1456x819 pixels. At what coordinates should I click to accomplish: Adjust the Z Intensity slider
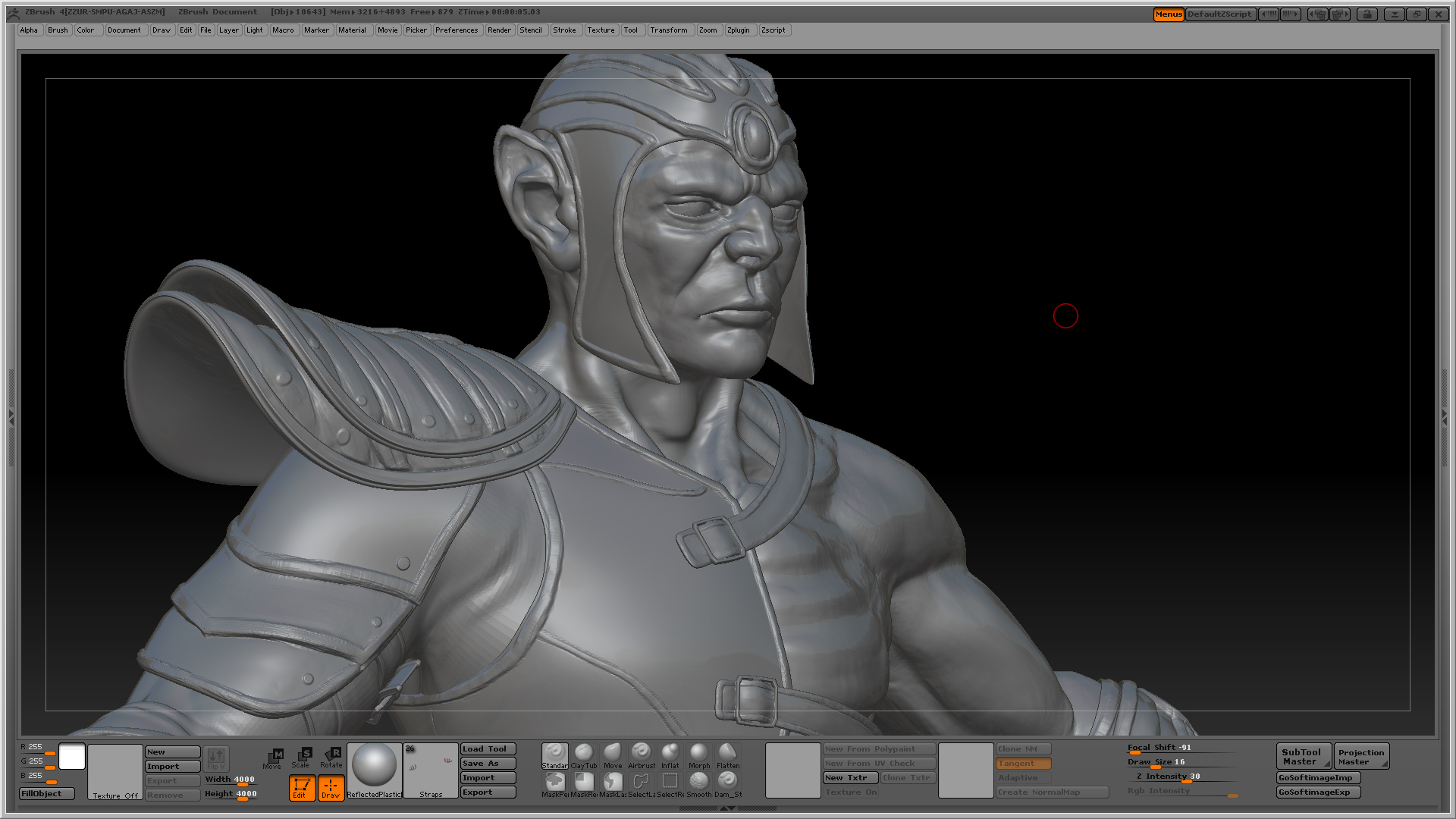[1183, 777]
